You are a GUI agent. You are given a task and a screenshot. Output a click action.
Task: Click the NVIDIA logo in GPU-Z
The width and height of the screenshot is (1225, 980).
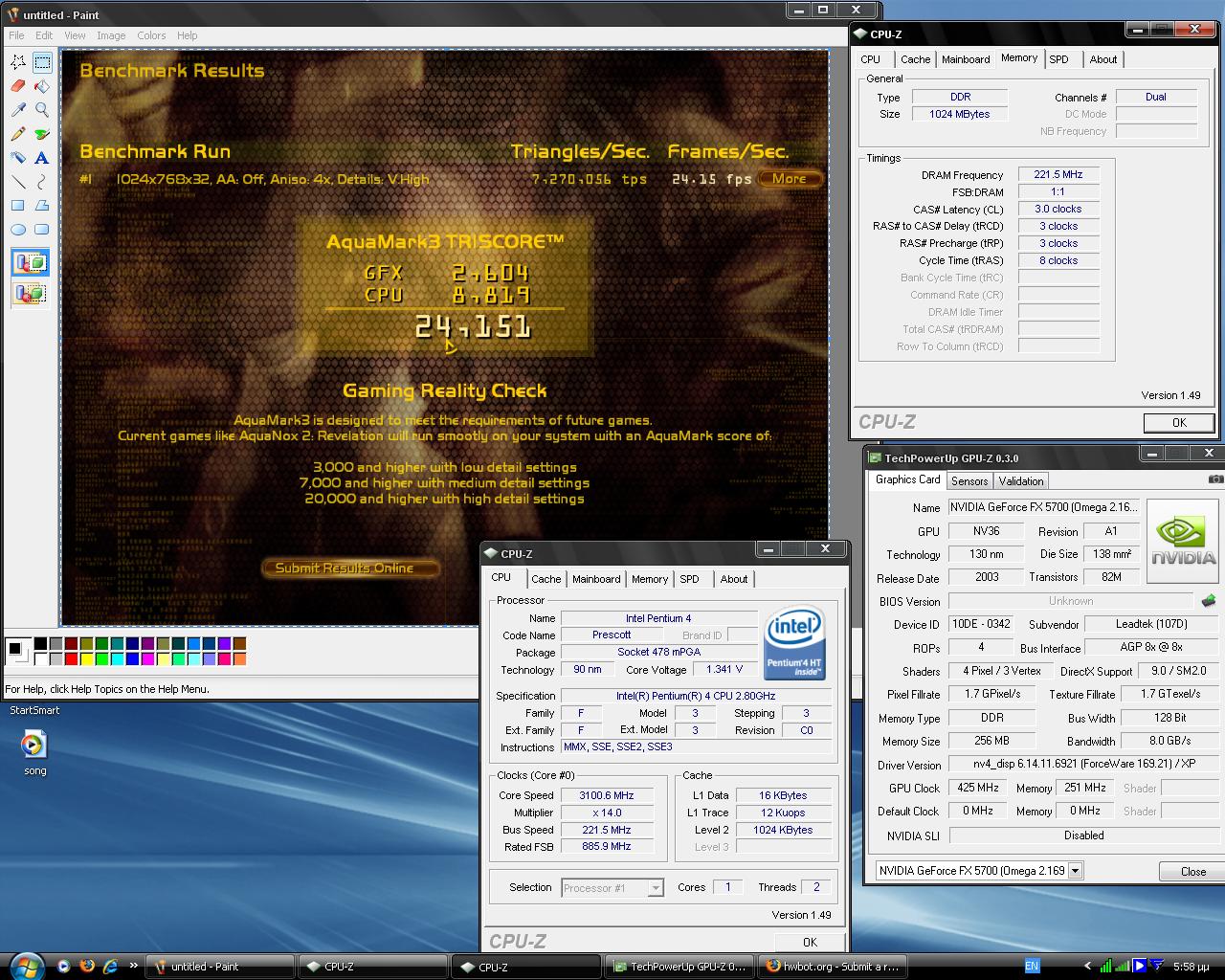(x=1183, y=542)
